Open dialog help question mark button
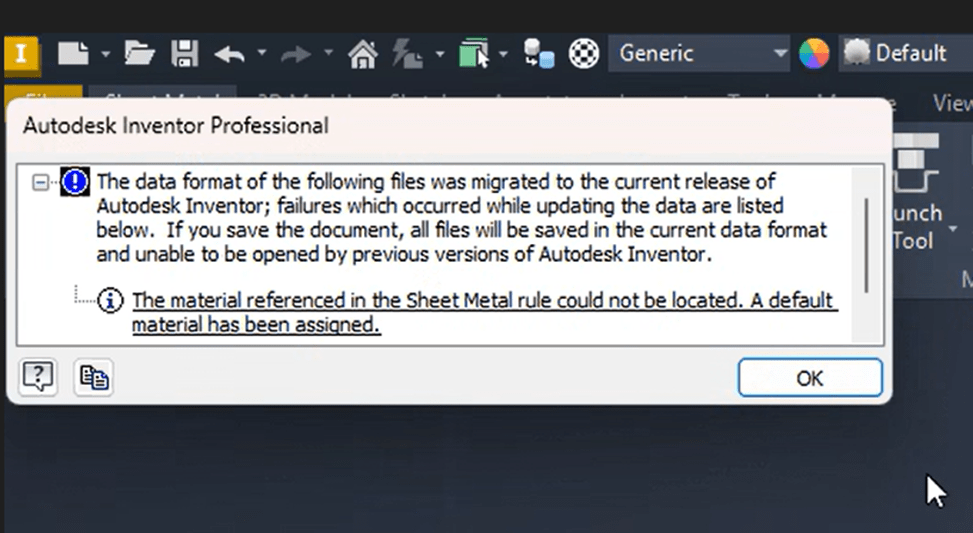The height and width of the screenshot is (533, 973). 37,377
